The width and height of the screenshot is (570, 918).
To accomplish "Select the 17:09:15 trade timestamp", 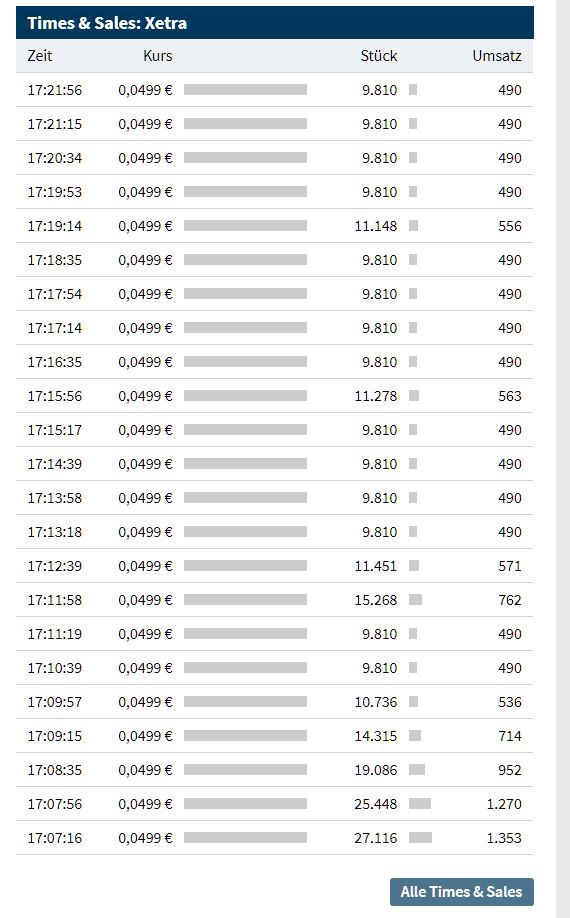I will pyautogui.click(x=54, y=736).
